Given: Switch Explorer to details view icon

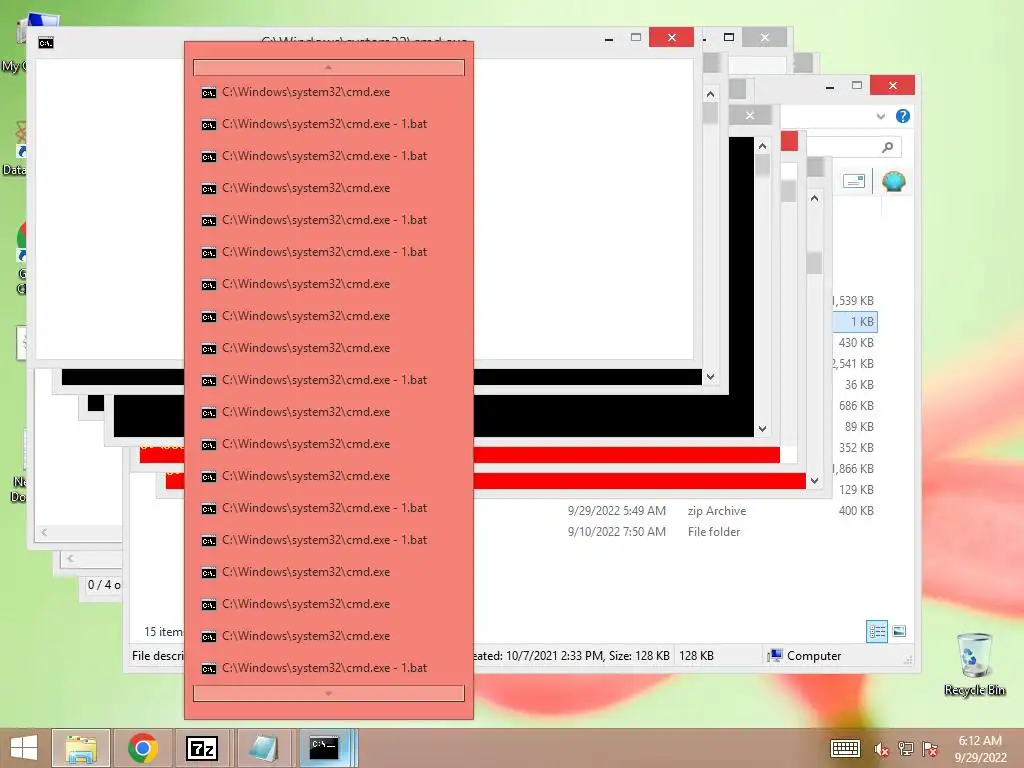Looking at the screenshot, I should 876,632.
